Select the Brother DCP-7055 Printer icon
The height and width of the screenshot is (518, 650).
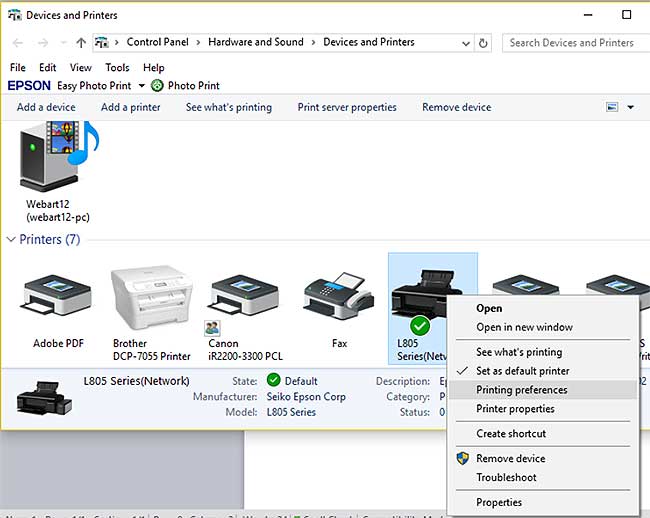coord(152,297)
